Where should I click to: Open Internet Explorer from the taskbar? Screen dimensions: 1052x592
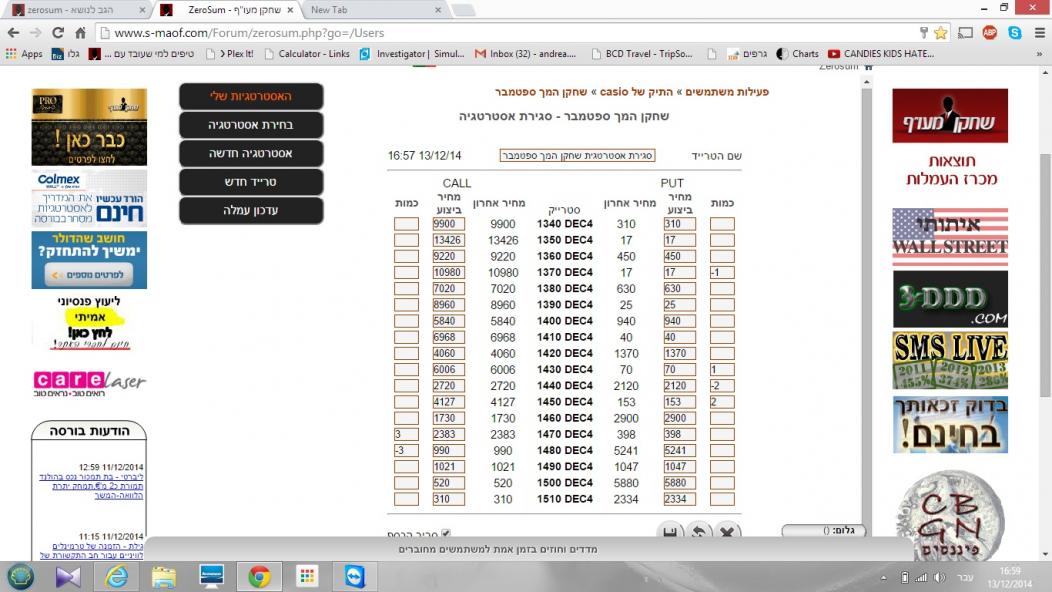tap(116, 576)
